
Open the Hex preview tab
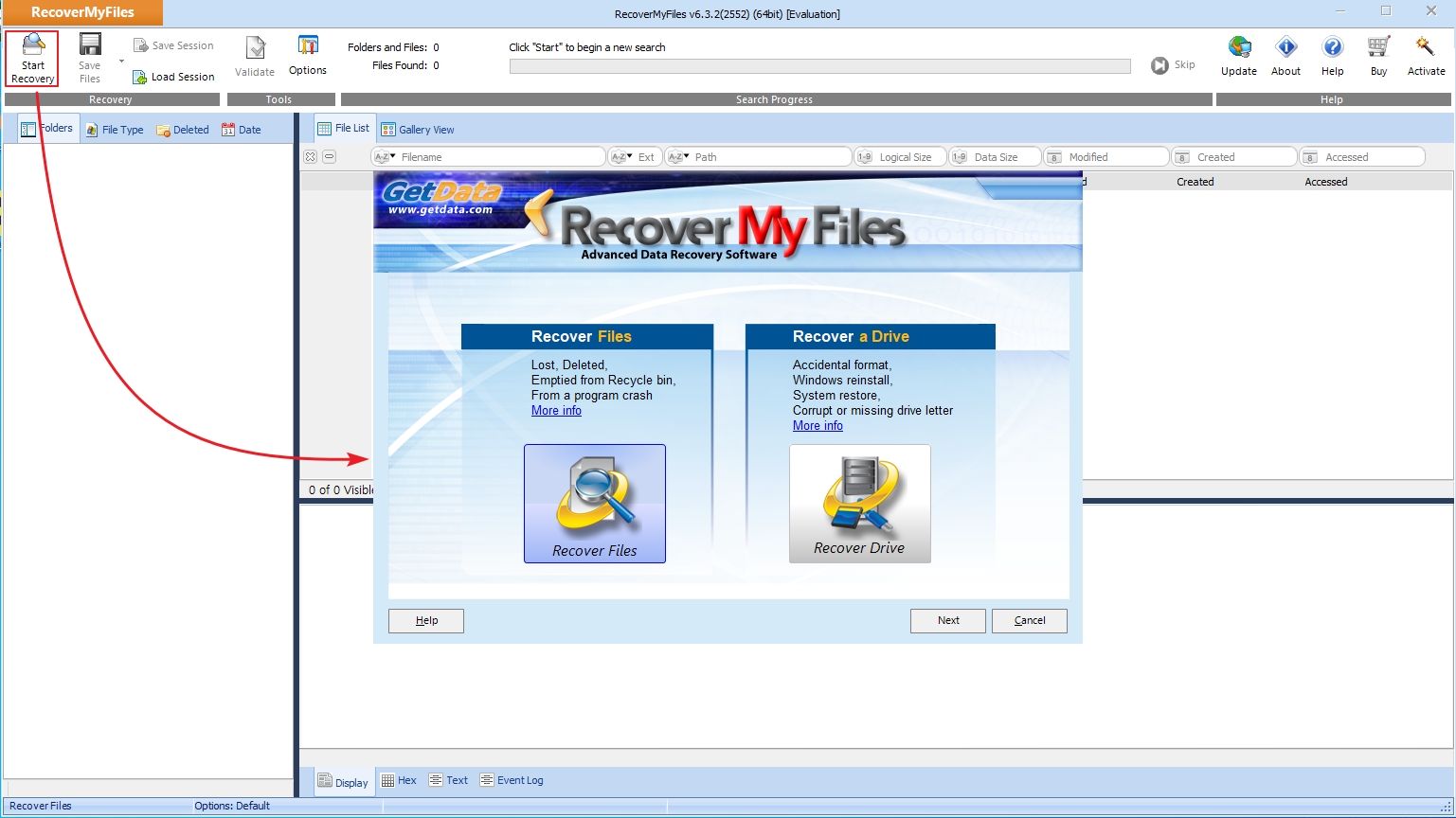399,780
